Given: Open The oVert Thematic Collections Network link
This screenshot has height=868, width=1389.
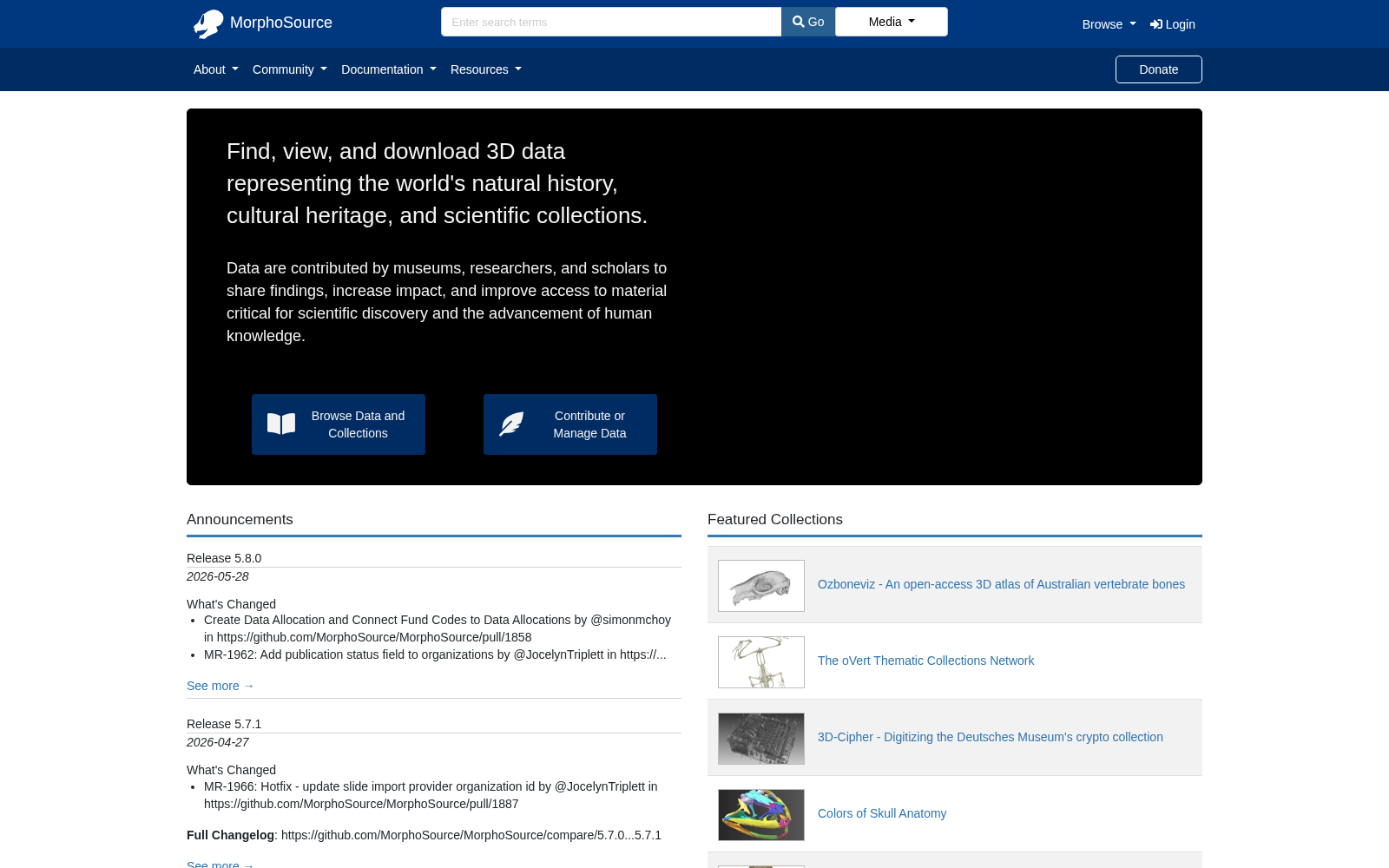Looking at the screenshot, I should pos(925,661).
